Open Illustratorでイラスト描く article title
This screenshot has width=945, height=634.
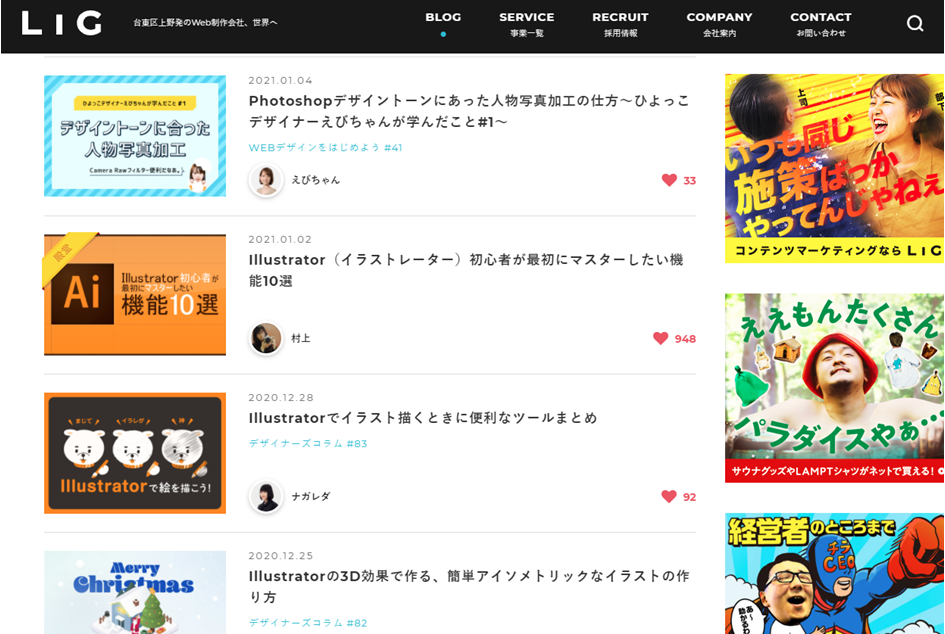coord(423,418)
